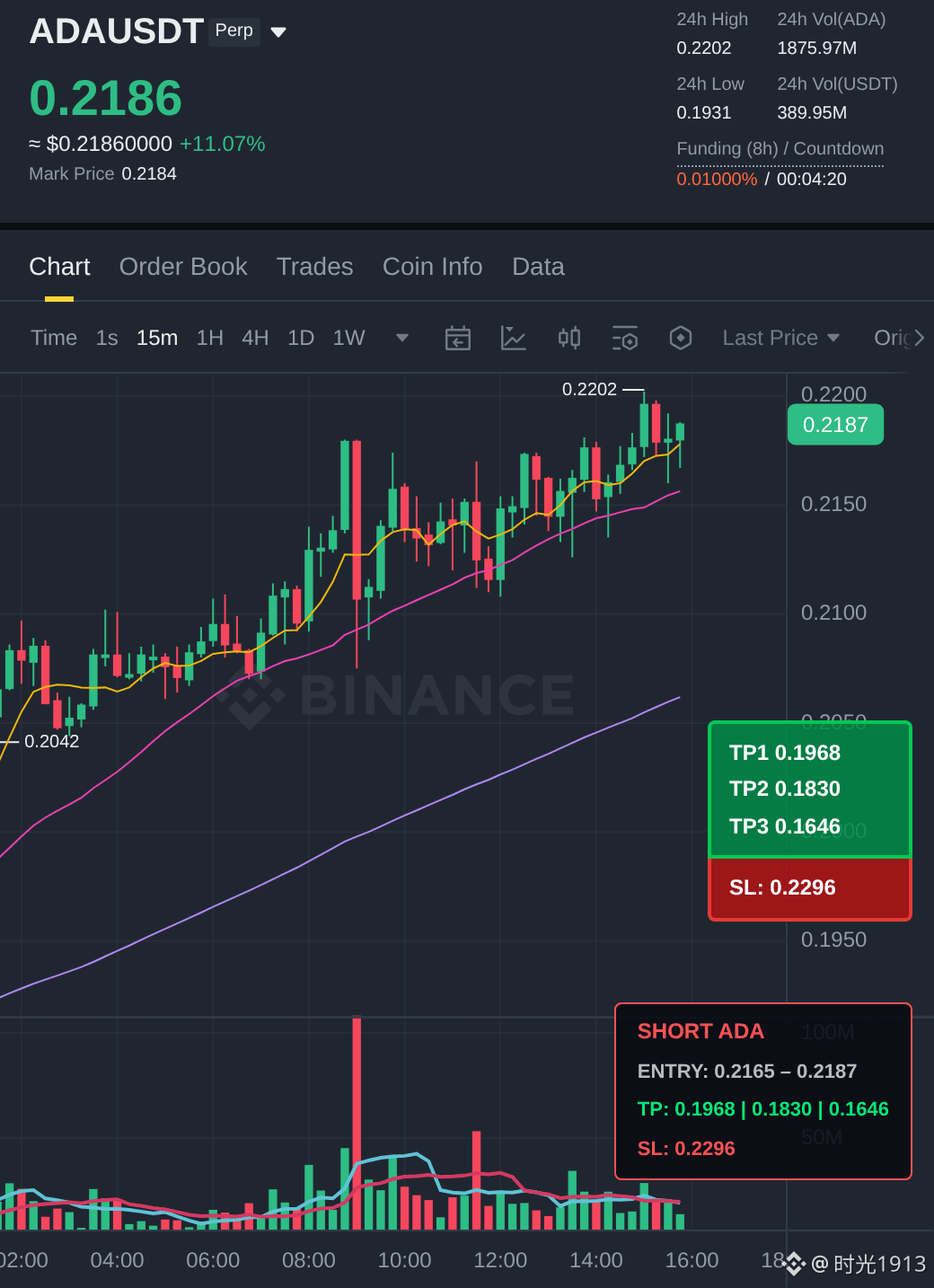Click the ADAUSDT symbol title
The height and width of the screenshot is (1288, 934).
point(117,31)
